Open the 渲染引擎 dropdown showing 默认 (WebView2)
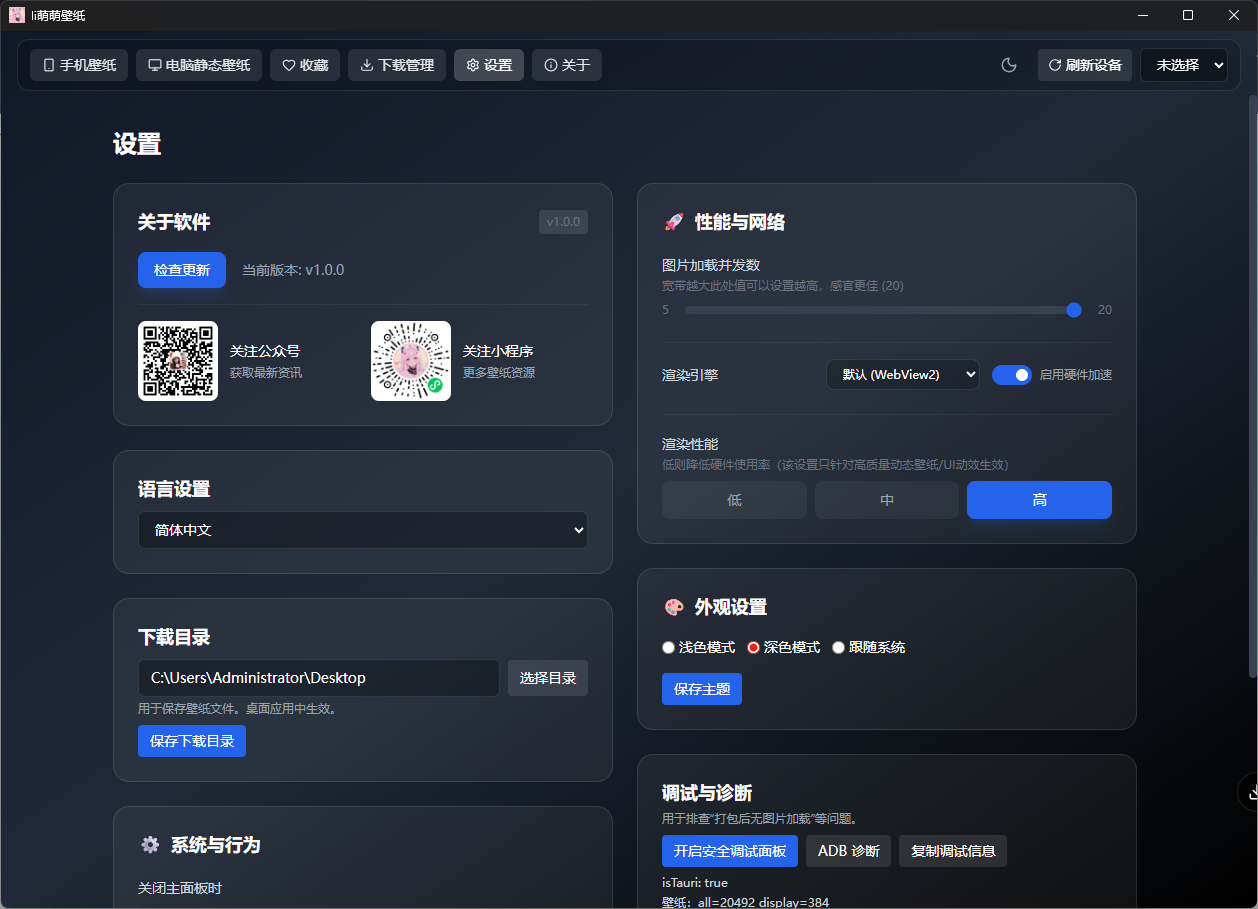Viewport: 1258px width, 909px height. coord(902,375)
